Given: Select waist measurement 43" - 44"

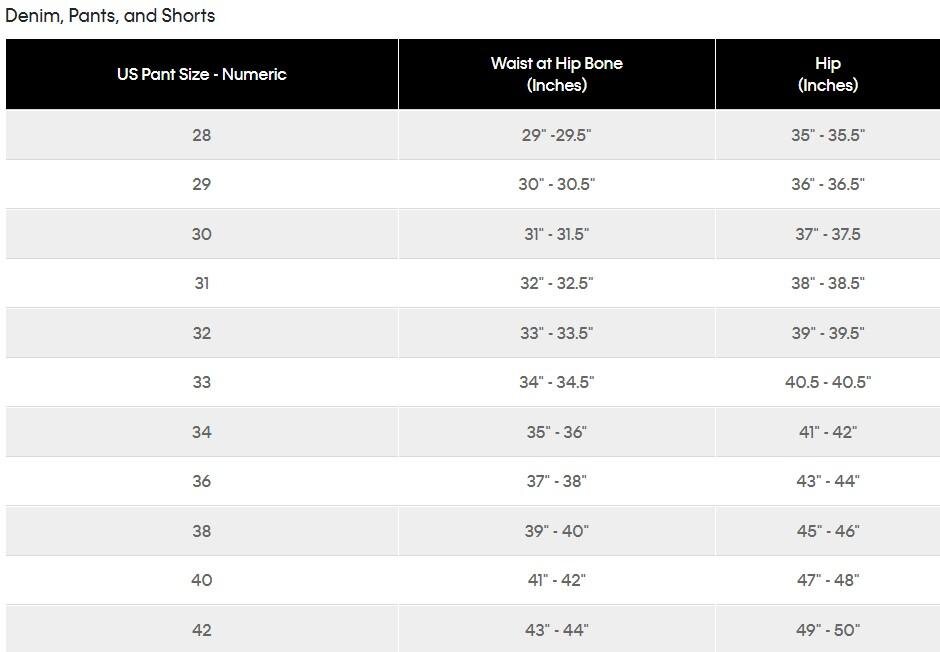Looking at the screenshot, I should (556, 630).
